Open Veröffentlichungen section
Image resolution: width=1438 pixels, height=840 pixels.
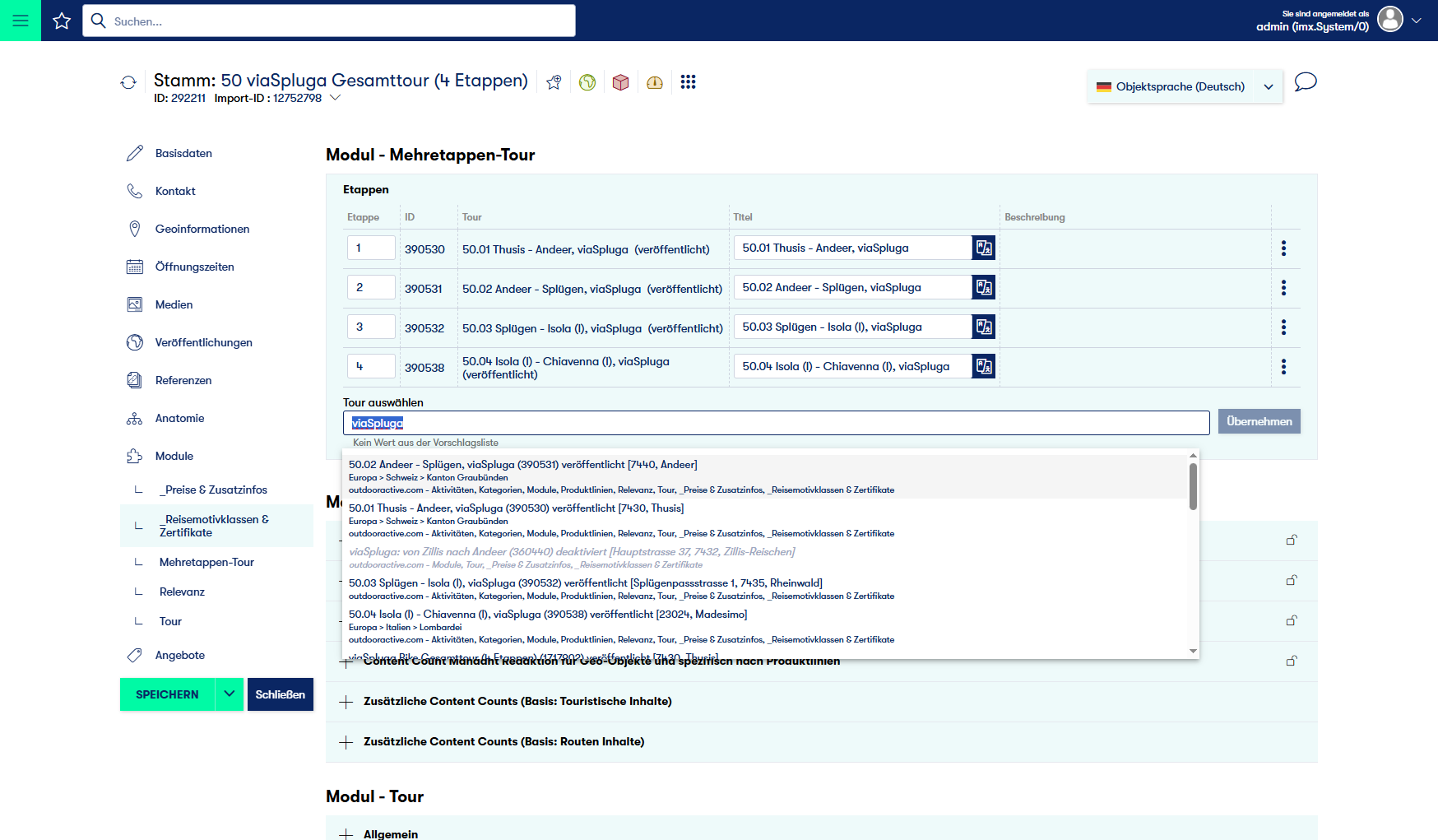(204, 342)
